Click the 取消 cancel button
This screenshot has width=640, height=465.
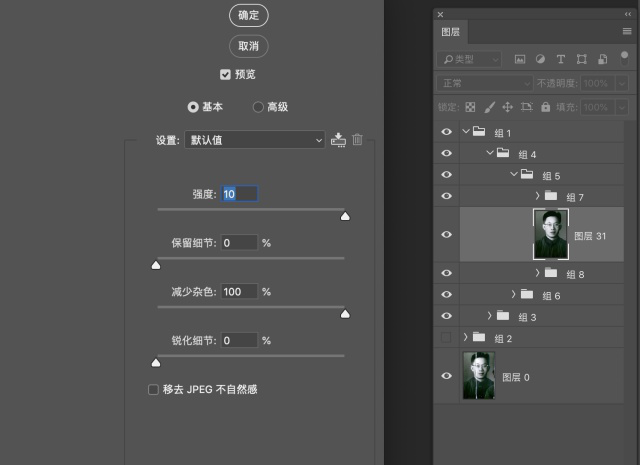pos(248,46)
